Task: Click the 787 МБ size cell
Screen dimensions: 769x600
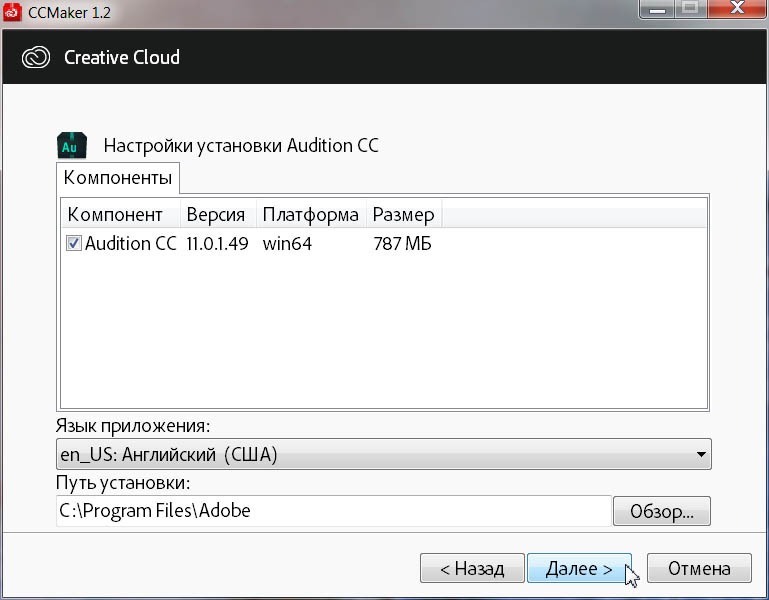Action: click(x=402, y=244)
